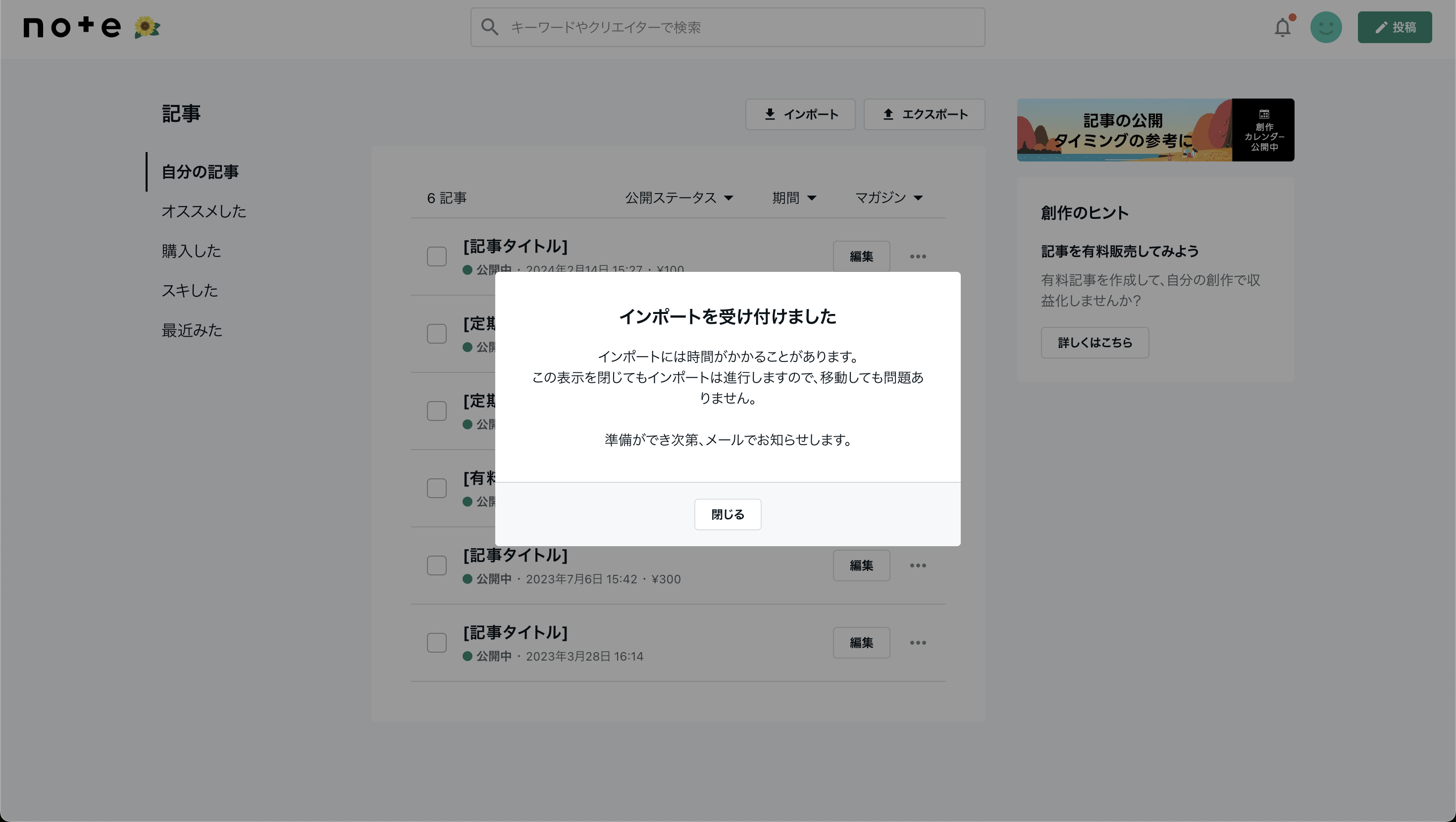Click the インポート button with download icon
Image resolution: width=1456 pixels, height=822 pixels.
[800, 114]
